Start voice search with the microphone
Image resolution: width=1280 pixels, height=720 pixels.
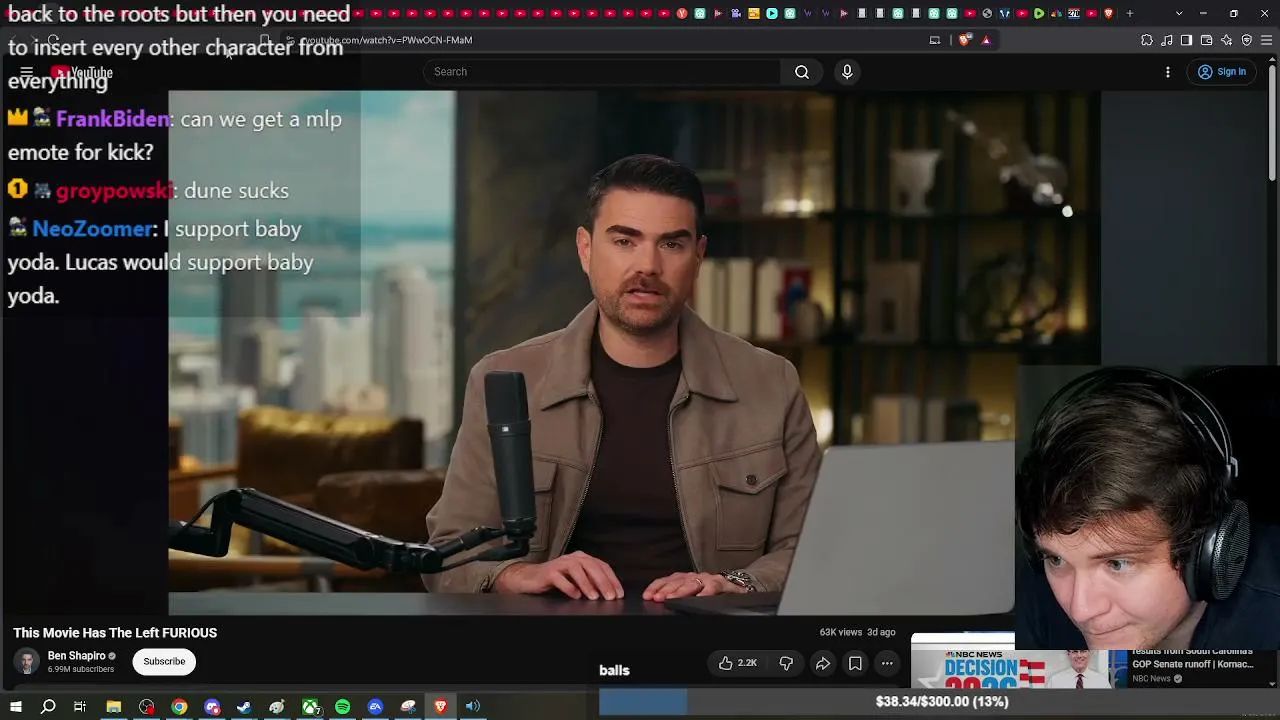click(847, 72)
